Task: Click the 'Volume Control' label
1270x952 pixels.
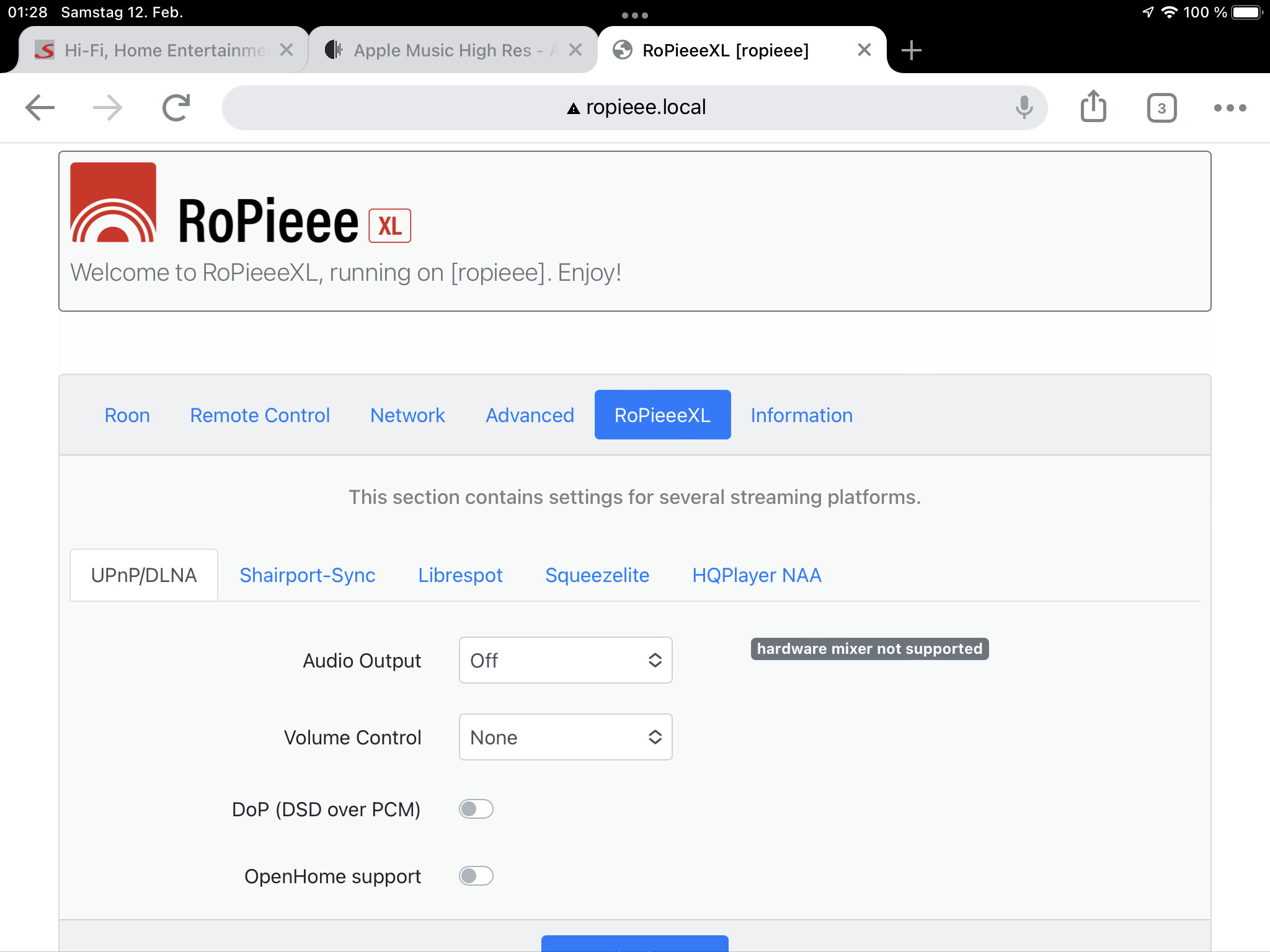Action: 353,738
